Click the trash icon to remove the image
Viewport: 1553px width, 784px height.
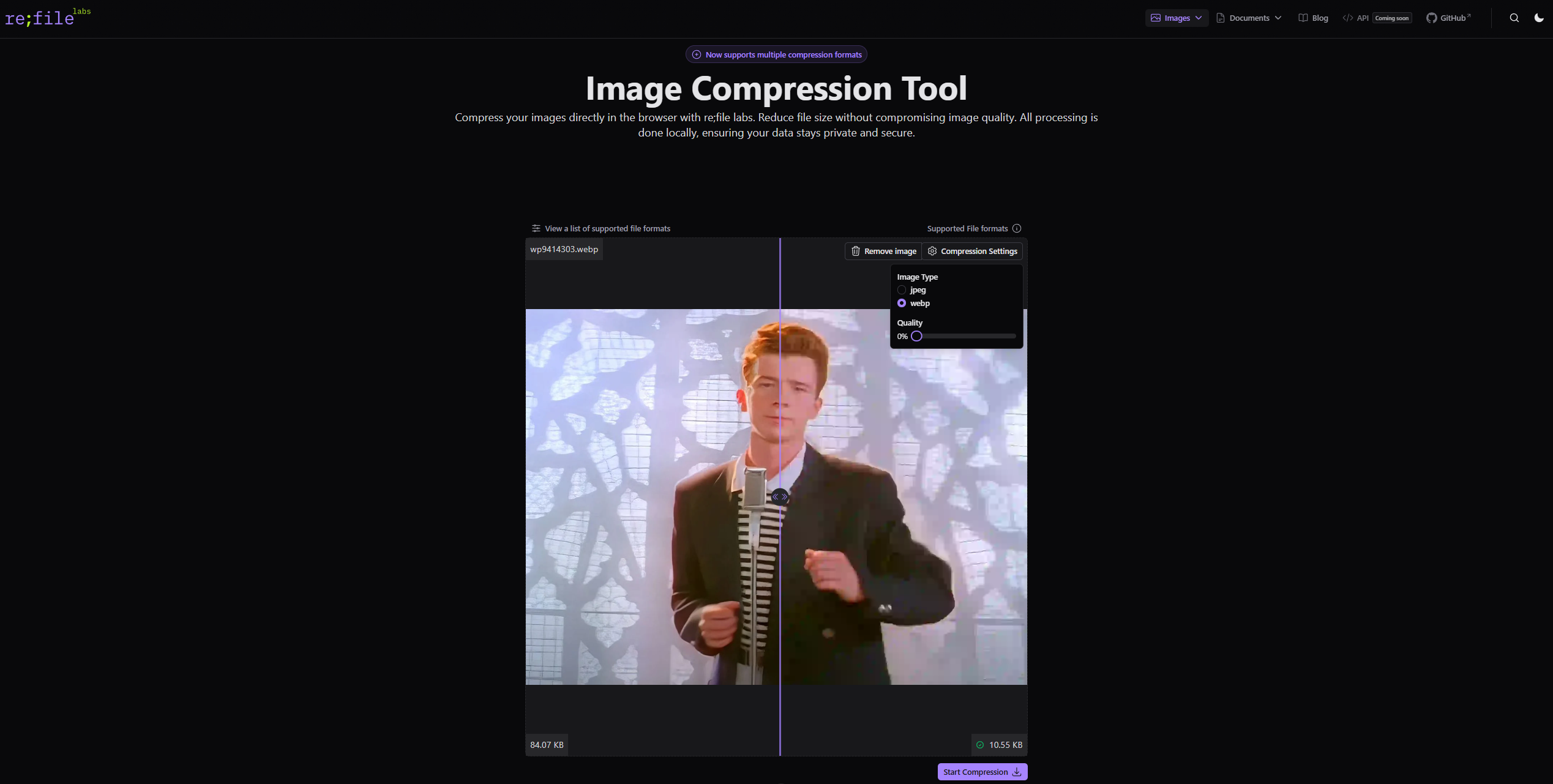coord(855,251)
